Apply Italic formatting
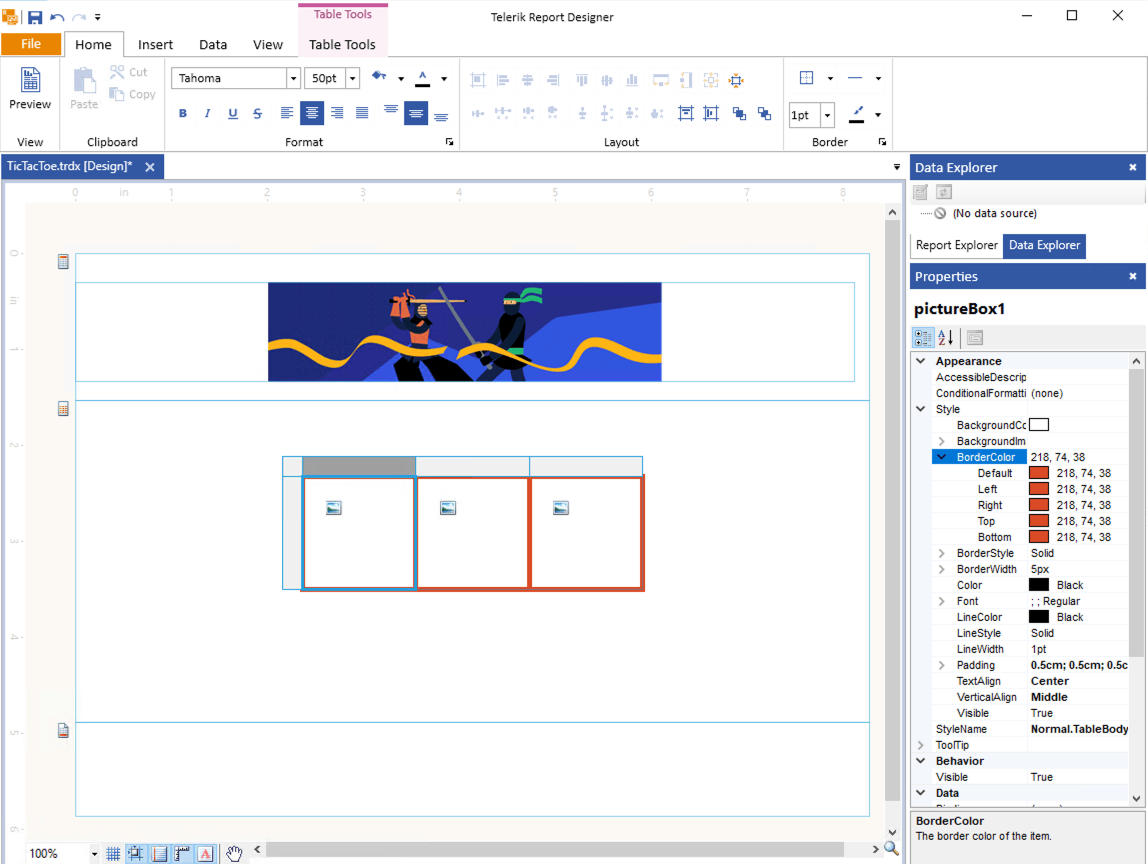This screenshot has width=1148, height=864. [x=207, y=113]
